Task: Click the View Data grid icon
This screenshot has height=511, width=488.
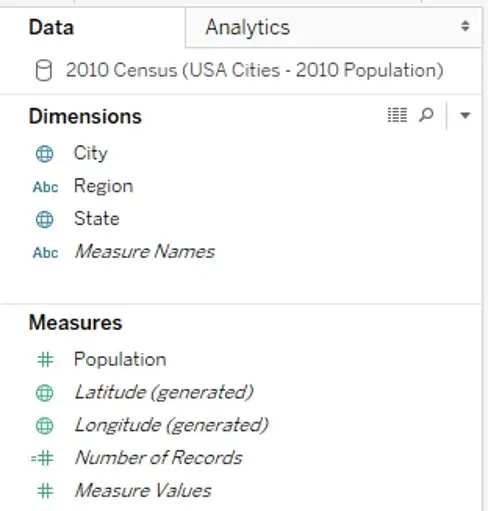Action: click(x=397, y=115)
